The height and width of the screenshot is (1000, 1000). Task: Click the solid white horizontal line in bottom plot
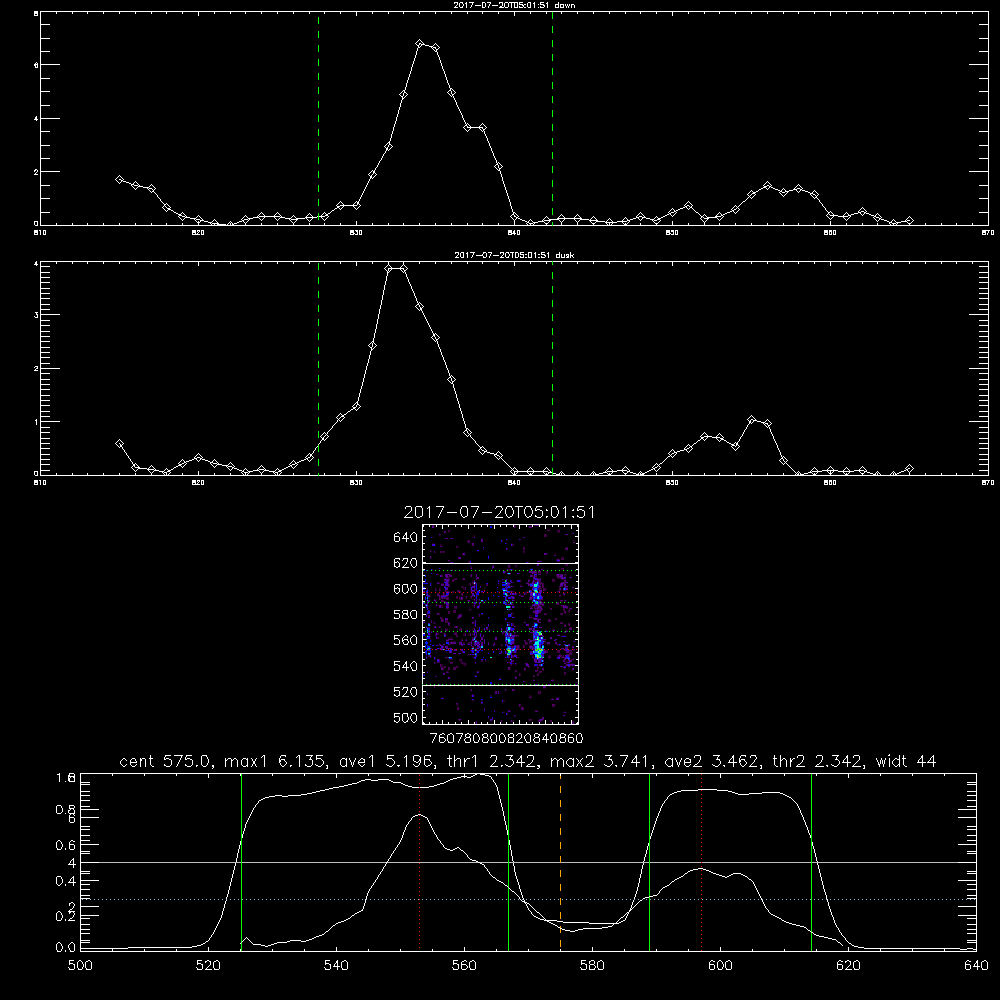(528, 862)
